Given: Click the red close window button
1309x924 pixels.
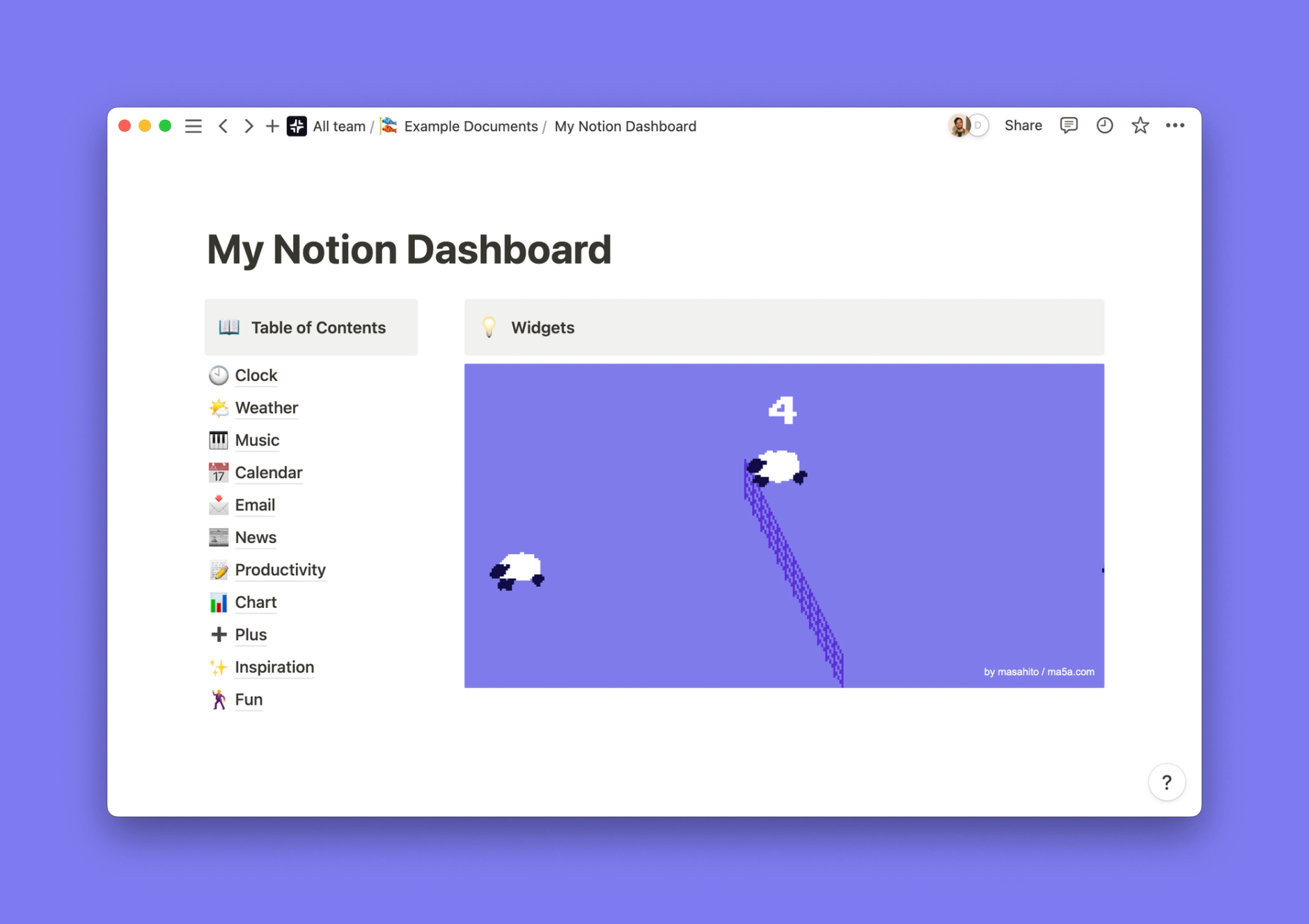Looking at the screenshot, I should (125, 126).
